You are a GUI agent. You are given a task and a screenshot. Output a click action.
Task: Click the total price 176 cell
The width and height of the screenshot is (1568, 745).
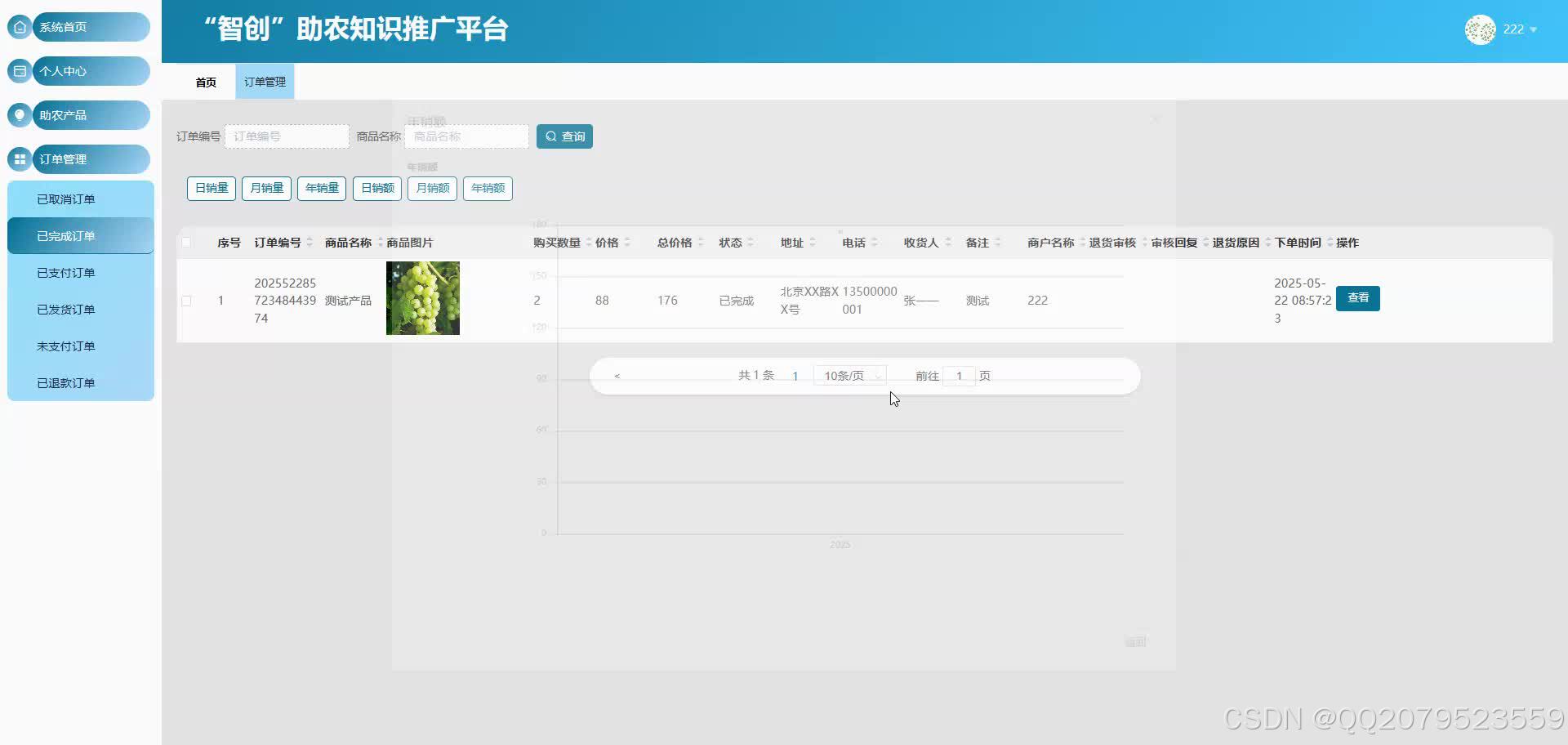[667, 301]
